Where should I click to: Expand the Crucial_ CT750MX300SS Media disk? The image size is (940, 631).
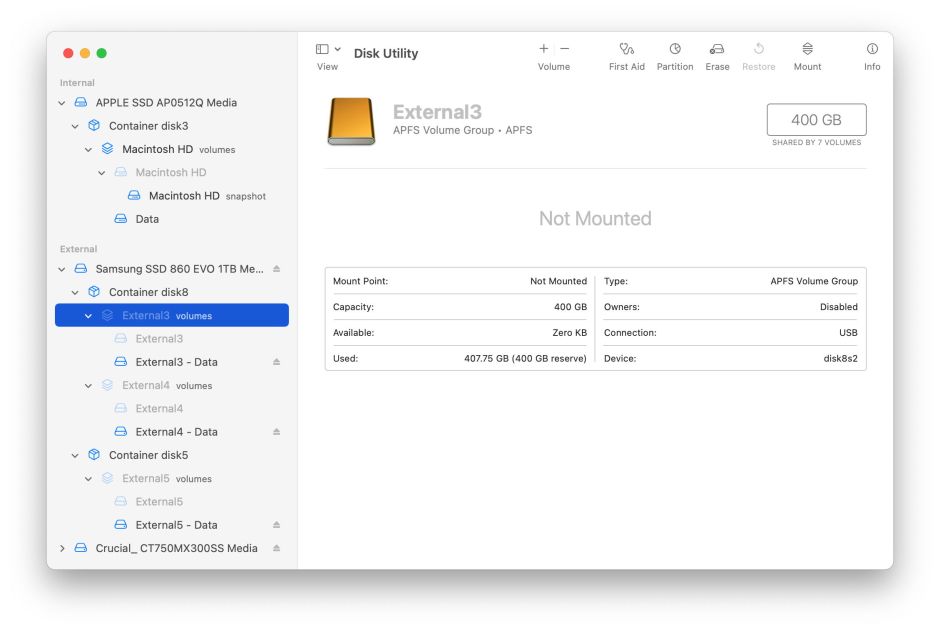click(x=62, y=548)
